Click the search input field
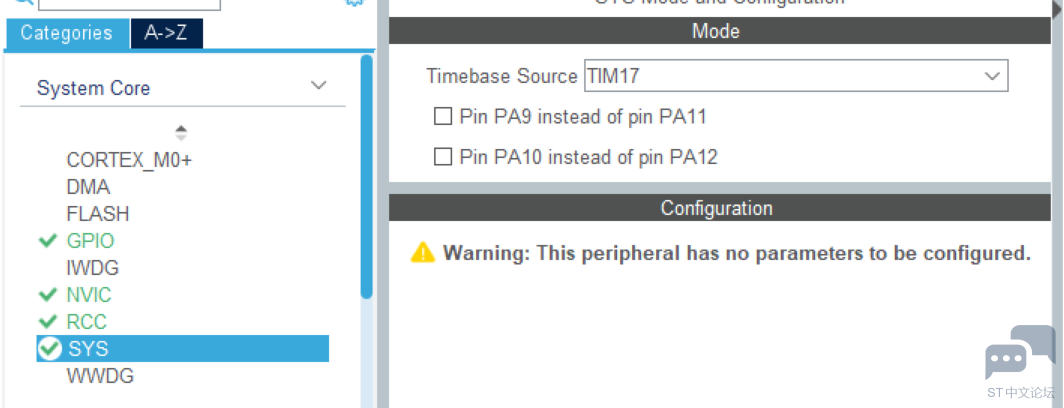Image resolution: width=1064 pixels, height=408 pixels. (130, 4)
